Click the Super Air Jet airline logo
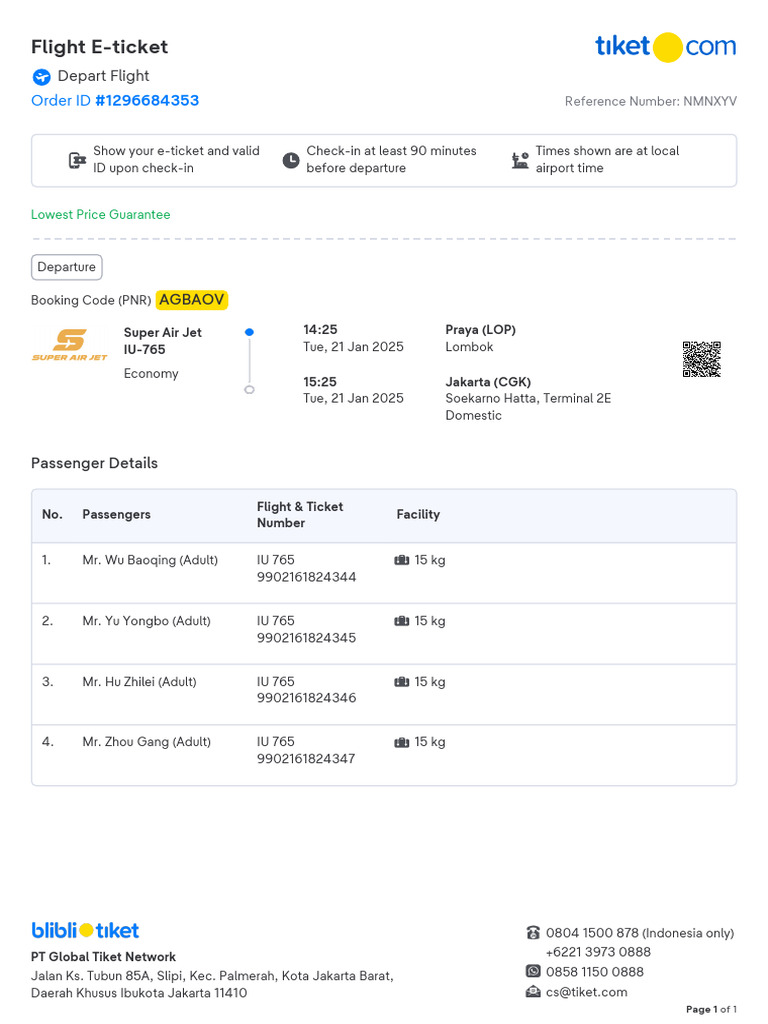768x1024 pixels. [70, 345]
